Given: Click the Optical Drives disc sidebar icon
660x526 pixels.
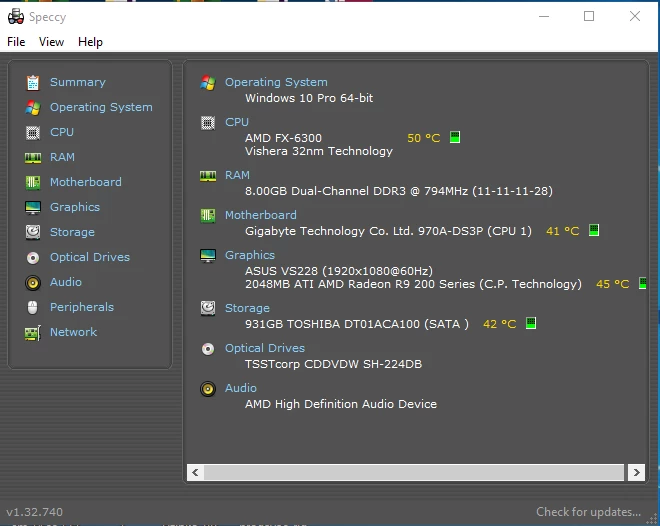Looking at the screenshot, I should [x=33, y=258].
